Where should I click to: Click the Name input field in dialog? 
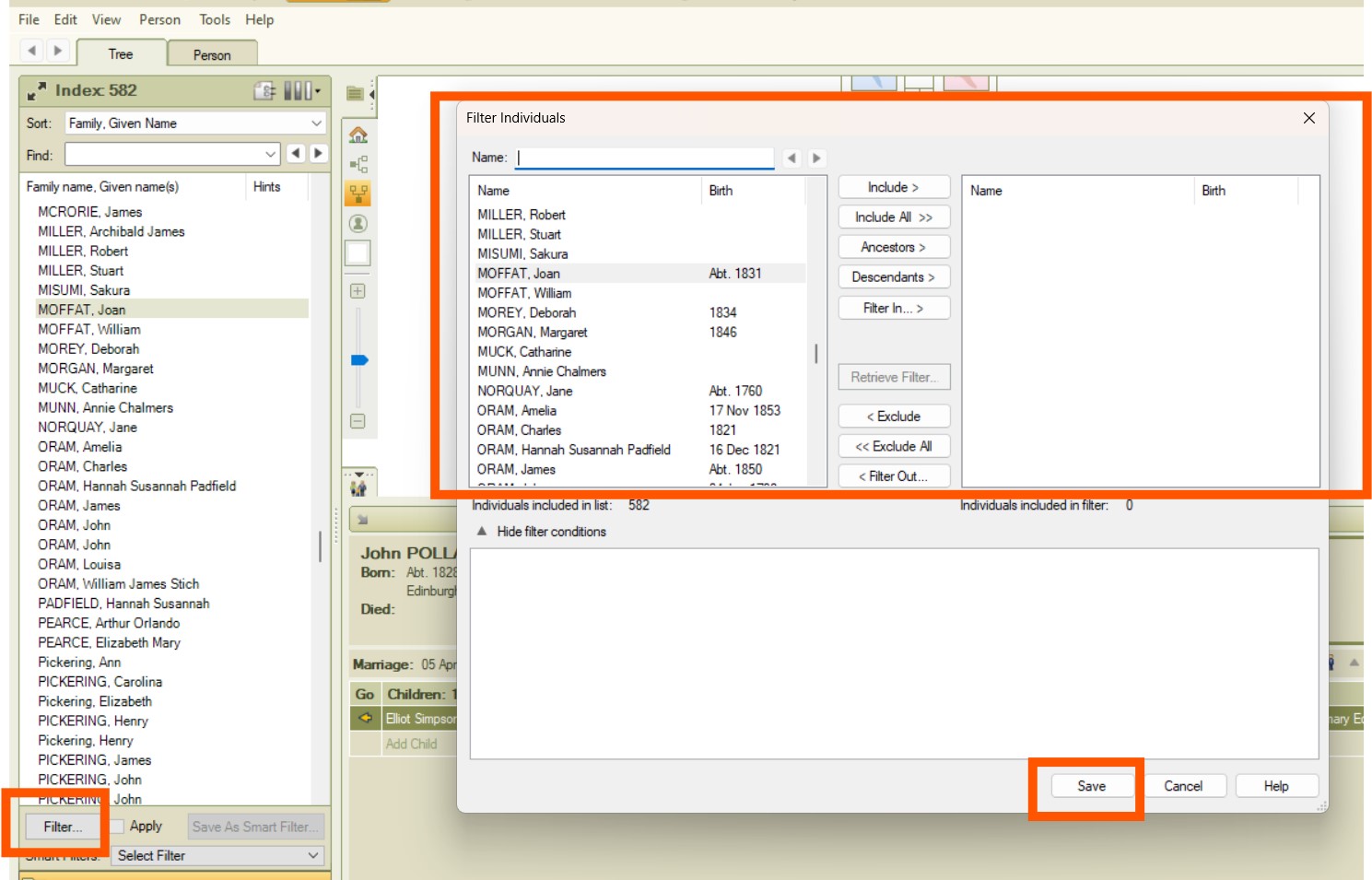click(x=644, y=158)
